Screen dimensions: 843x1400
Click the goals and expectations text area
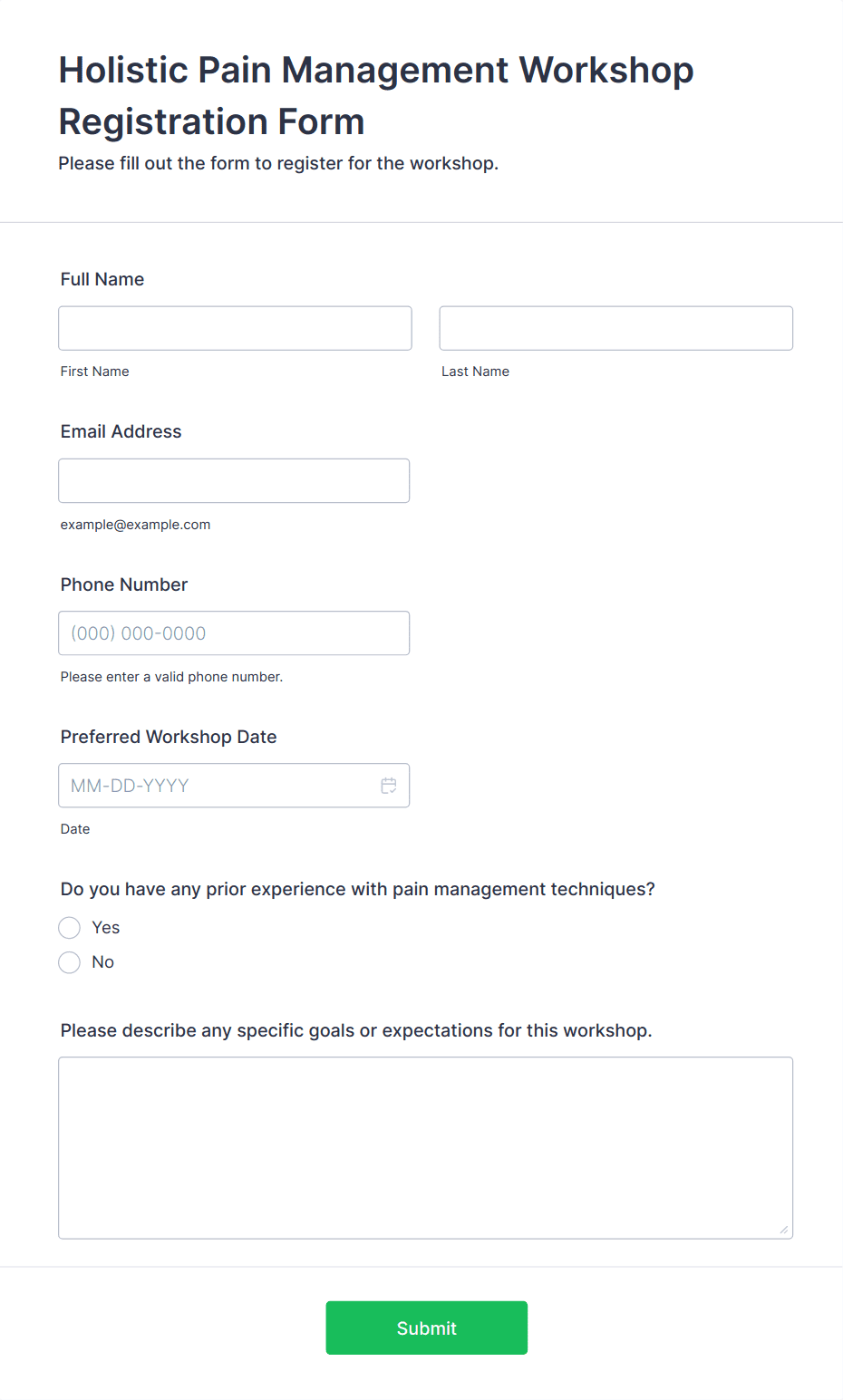(426, 1148)
